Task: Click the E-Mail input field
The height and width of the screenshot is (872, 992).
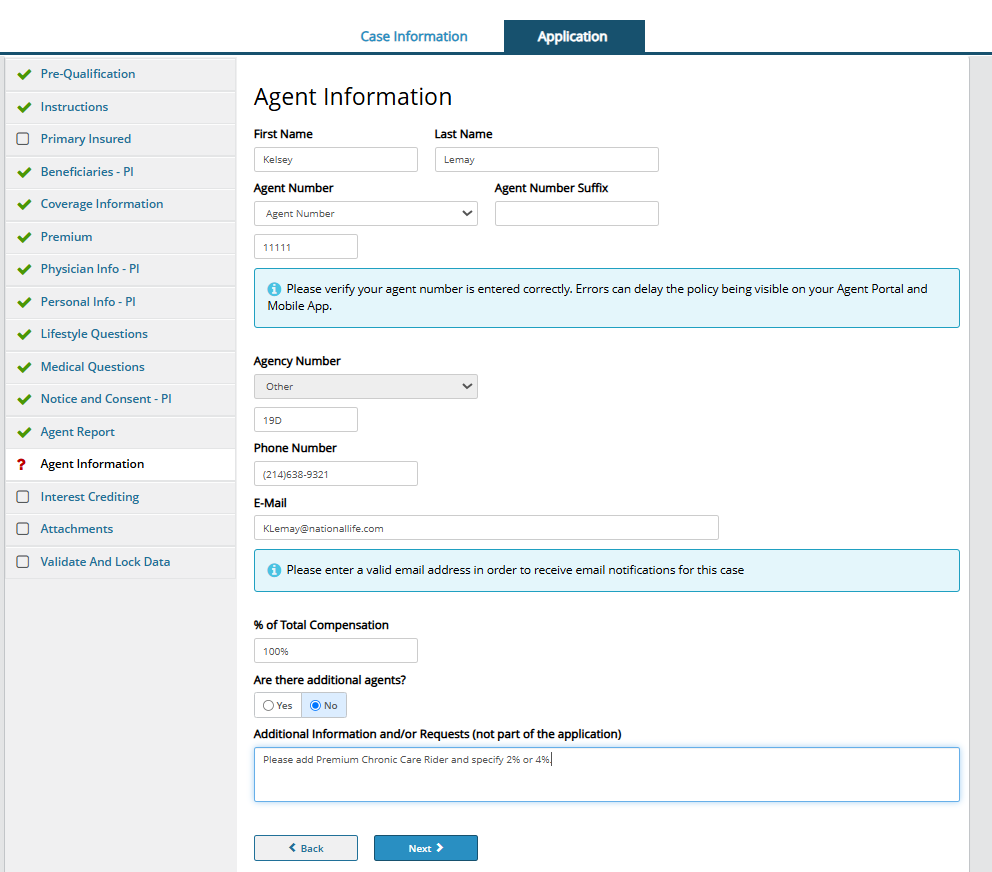Action: click(x=486, y=528)
